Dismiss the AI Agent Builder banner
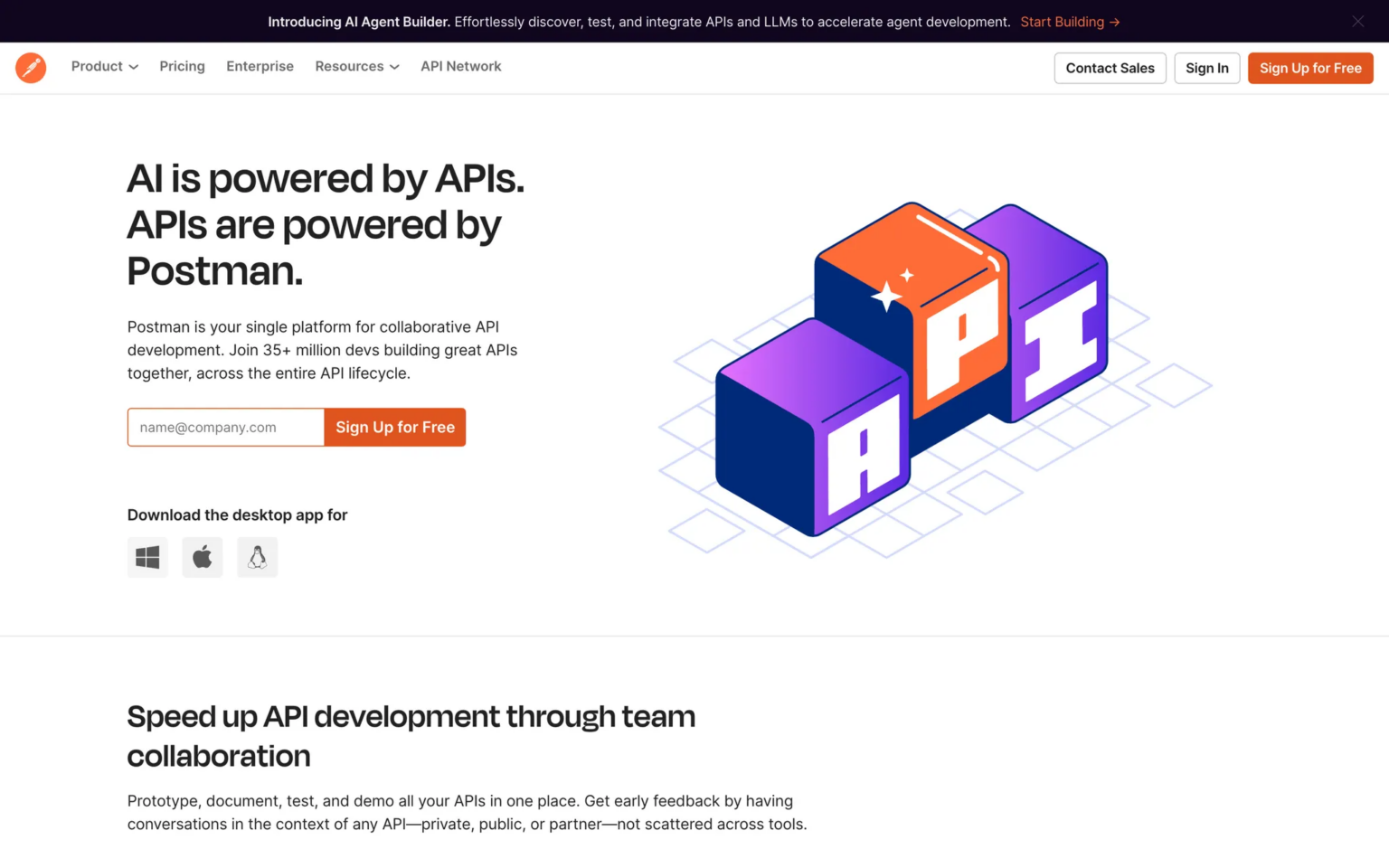 tap(1357, 22)
